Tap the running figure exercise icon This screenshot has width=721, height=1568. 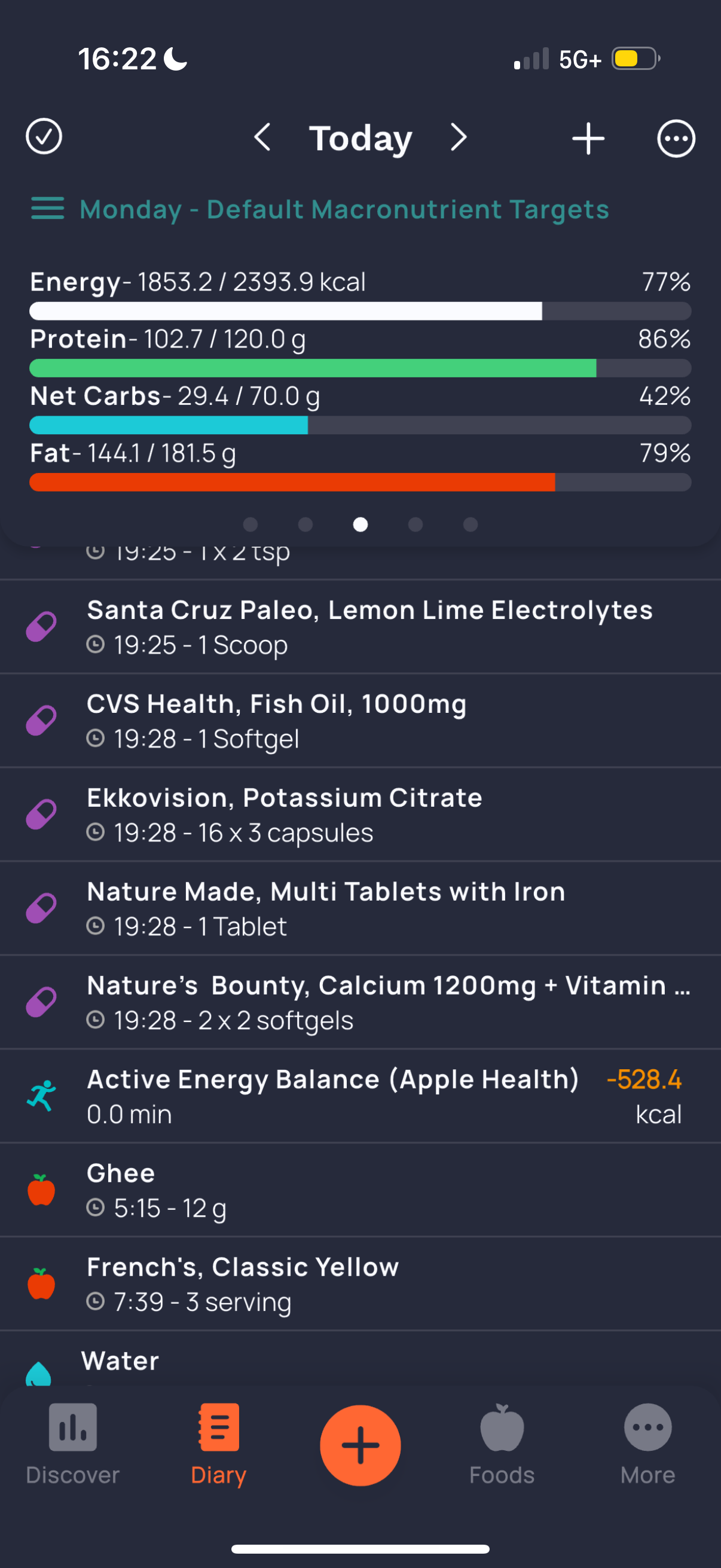coord(41,1096)
